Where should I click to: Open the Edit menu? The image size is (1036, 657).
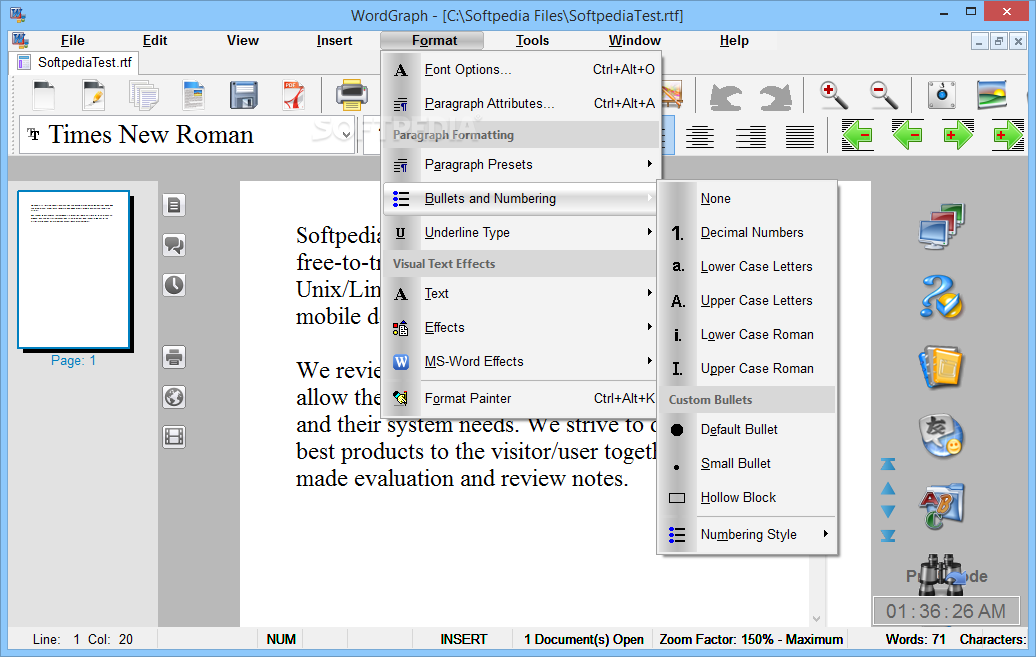(155, 40)
